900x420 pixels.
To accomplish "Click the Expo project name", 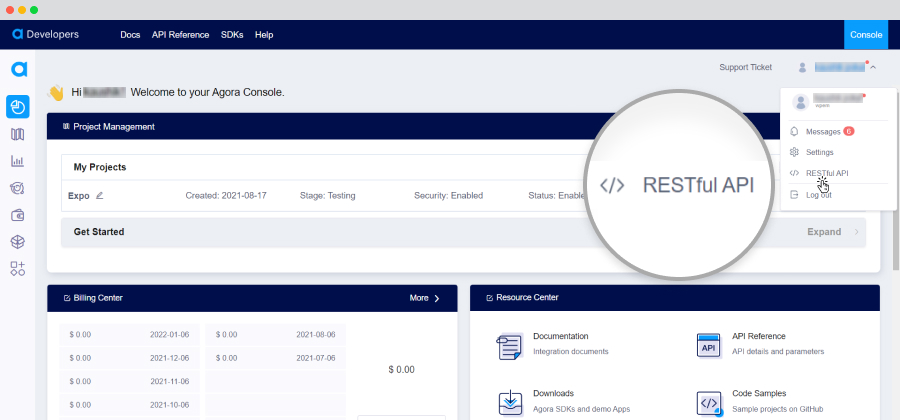I will [79, 196].
